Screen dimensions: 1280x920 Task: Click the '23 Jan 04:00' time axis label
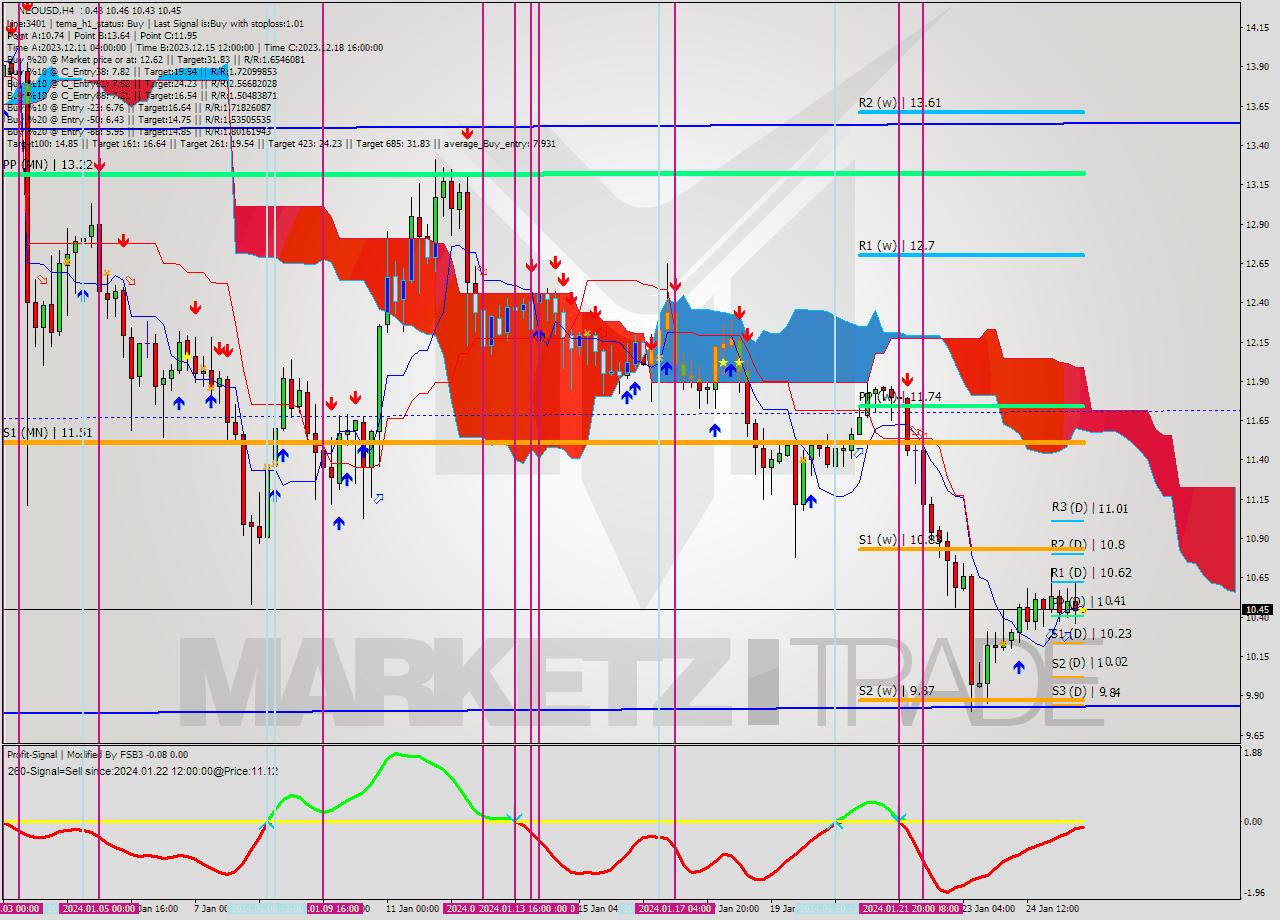click(x=988, y=909)
